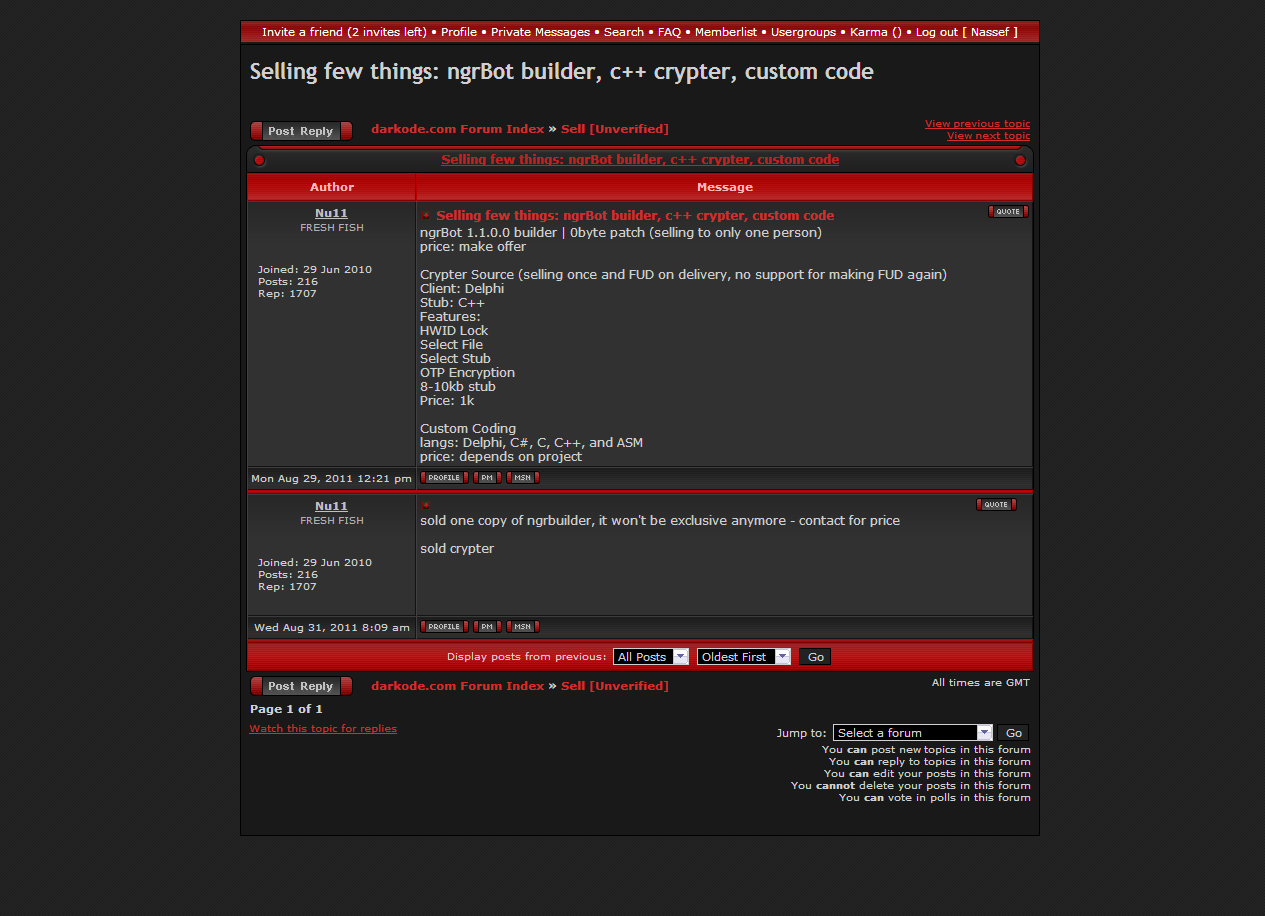Click the Quote icon on first post
The width and height of the screenshot is (1265, 916).
[1008, 212]
